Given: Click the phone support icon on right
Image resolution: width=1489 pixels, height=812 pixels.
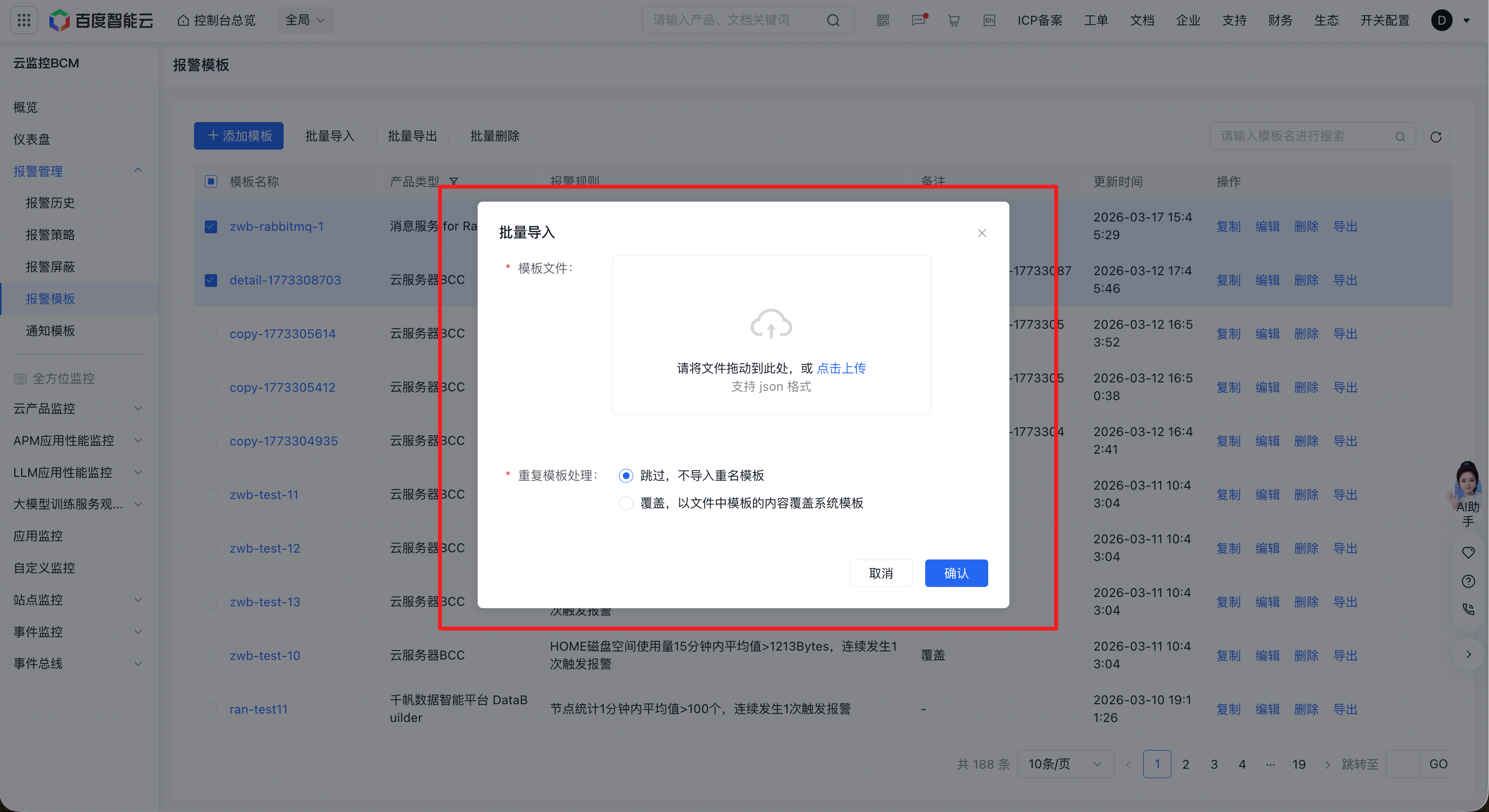Looking at the screenshot, I should 1468,609.
